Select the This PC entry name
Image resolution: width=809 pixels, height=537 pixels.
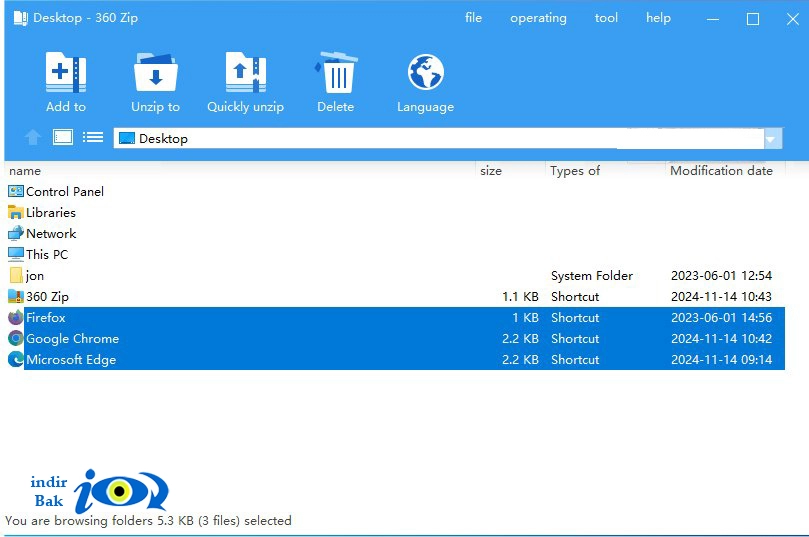tap(47, 254)
